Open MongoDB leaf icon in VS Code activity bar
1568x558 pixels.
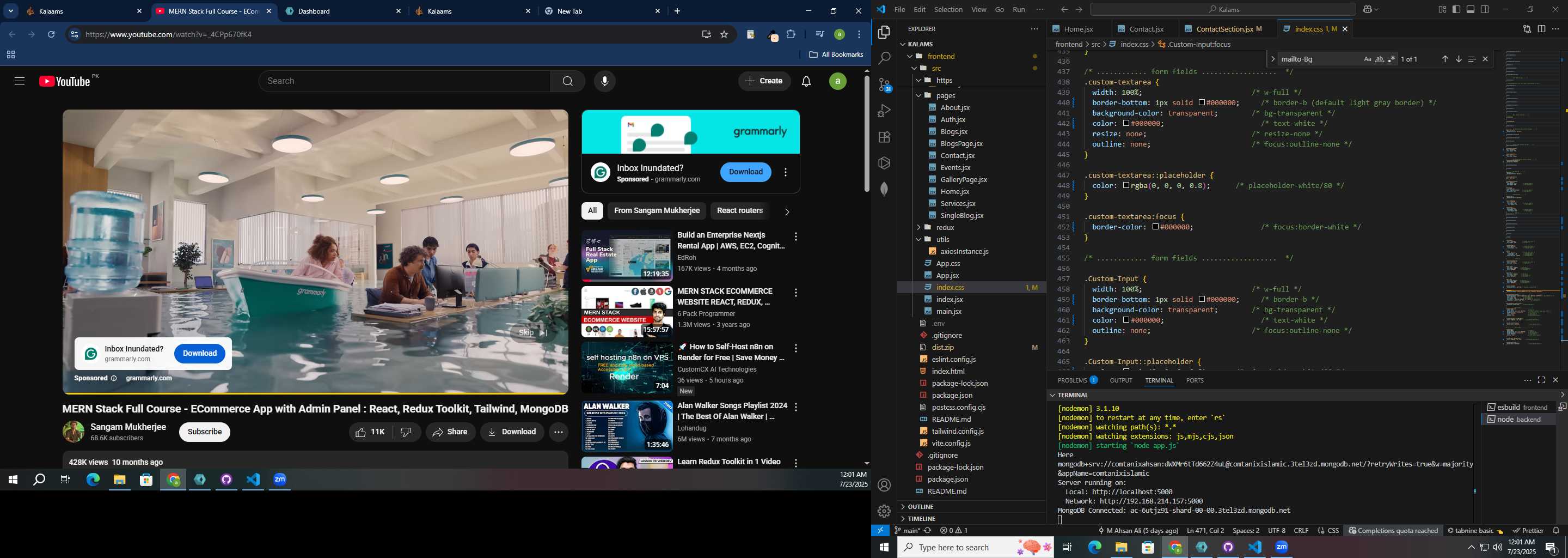click(884, 189)
